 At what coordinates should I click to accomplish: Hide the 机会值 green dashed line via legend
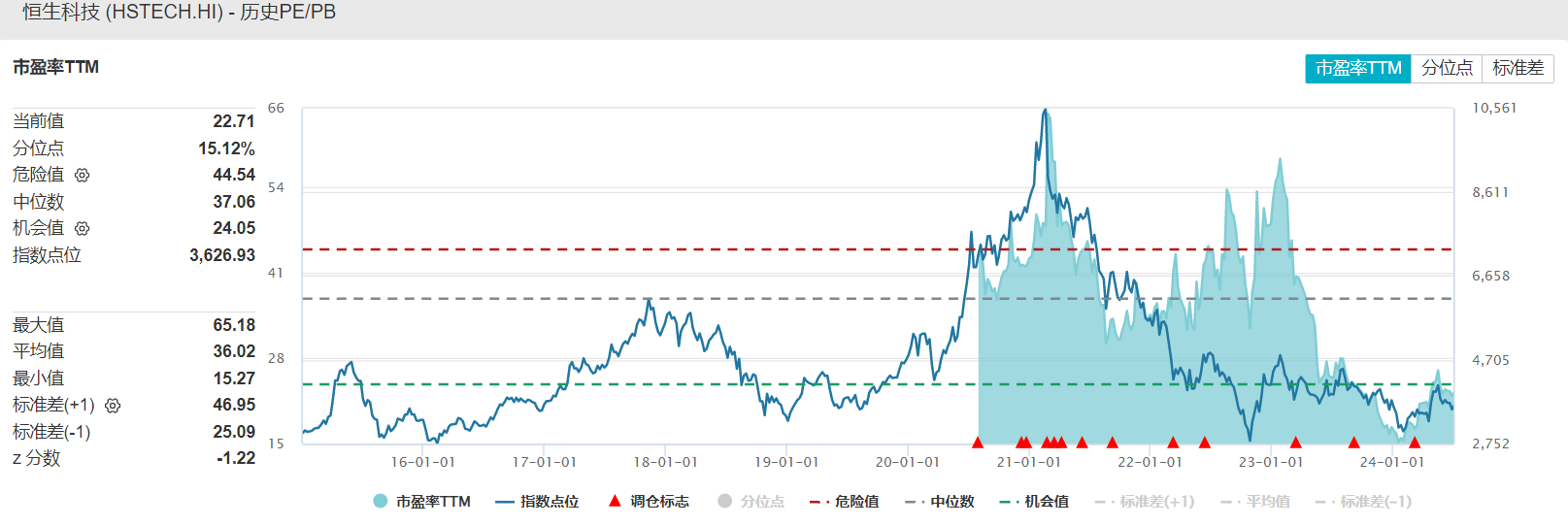pyautogui.click(x=1034, y=502)
